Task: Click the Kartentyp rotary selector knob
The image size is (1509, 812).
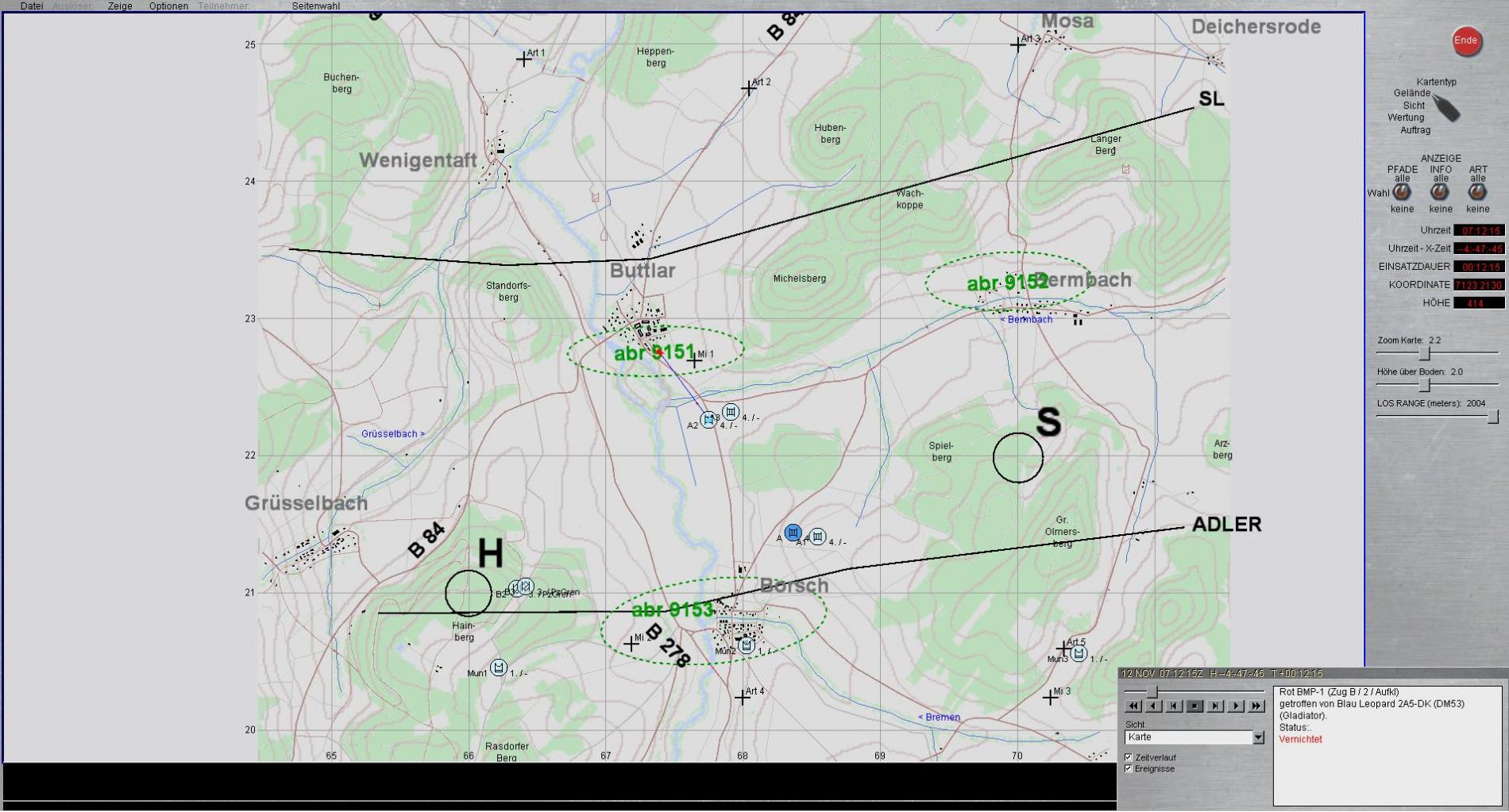Action: tap(1446, 110)
